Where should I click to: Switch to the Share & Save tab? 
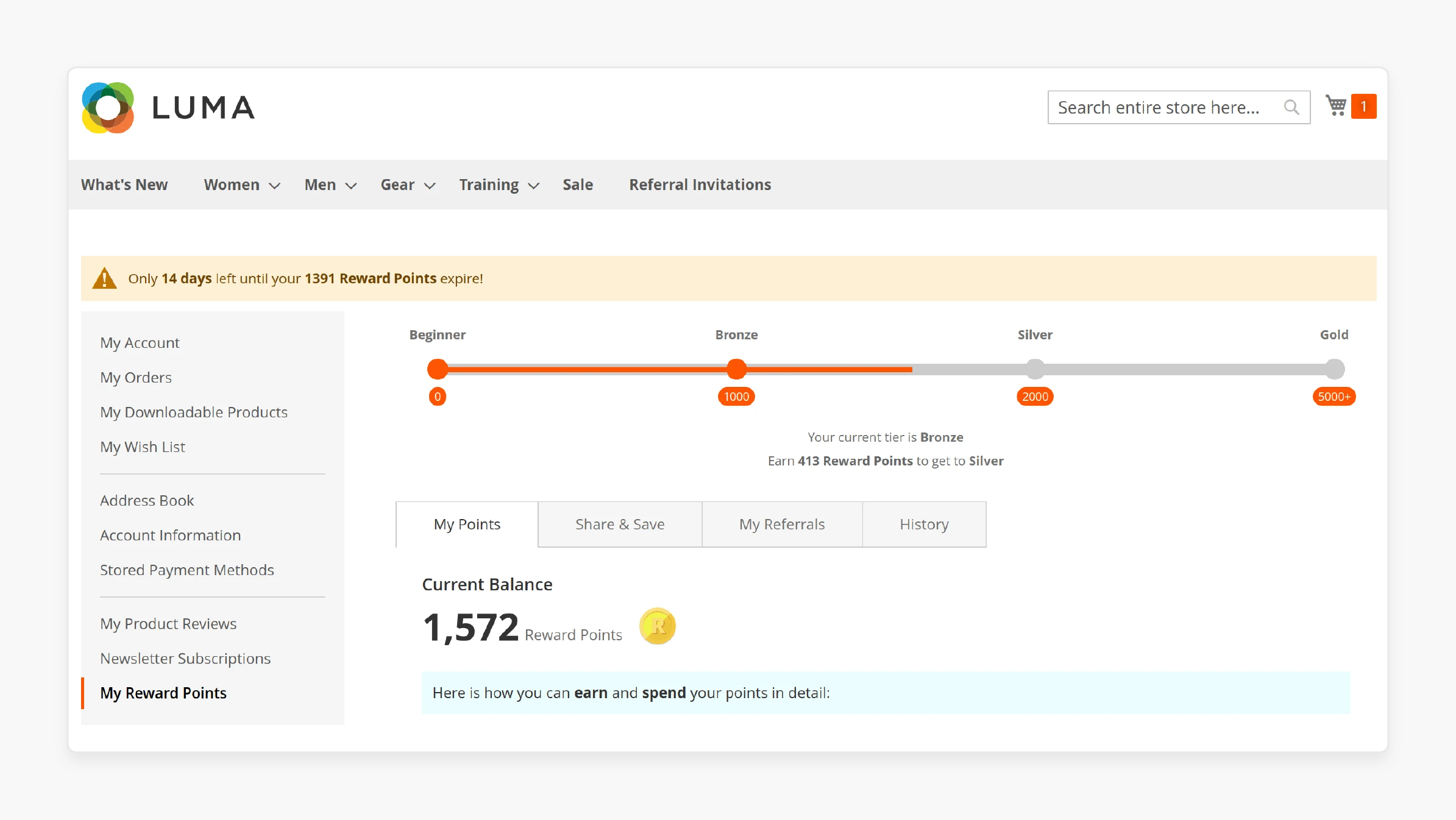click(620, 524)
